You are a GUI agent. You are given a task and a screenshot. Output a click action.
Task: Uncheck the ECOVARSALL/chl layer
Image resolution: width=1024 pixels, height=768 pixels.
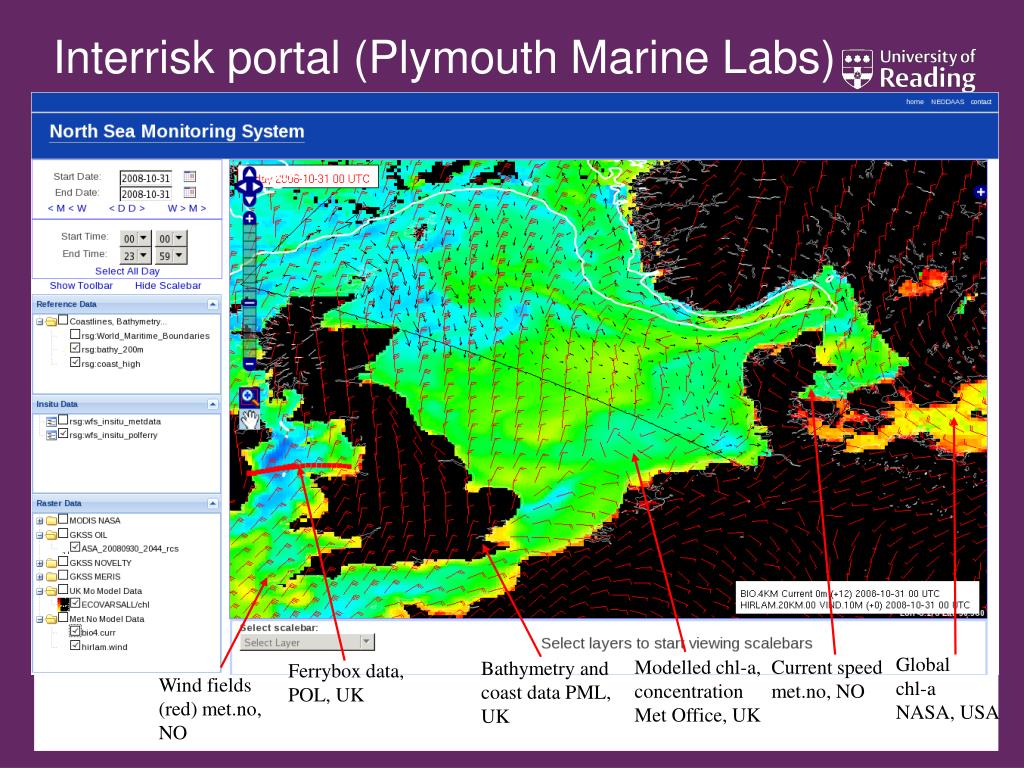coord(75,603)
